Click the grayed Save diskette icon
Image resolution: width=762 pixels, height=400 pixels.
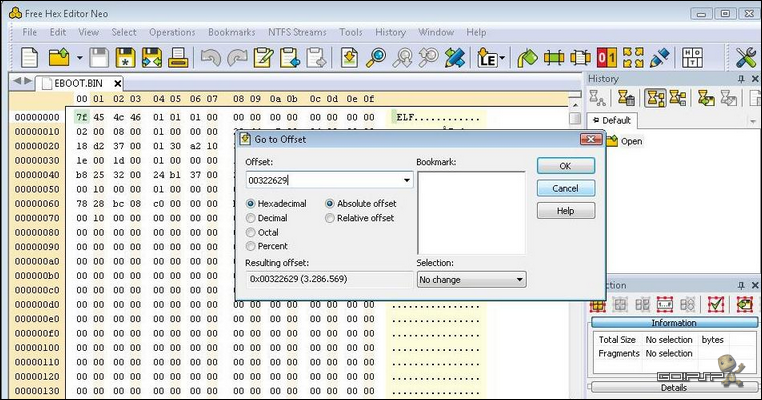point(99,57)
